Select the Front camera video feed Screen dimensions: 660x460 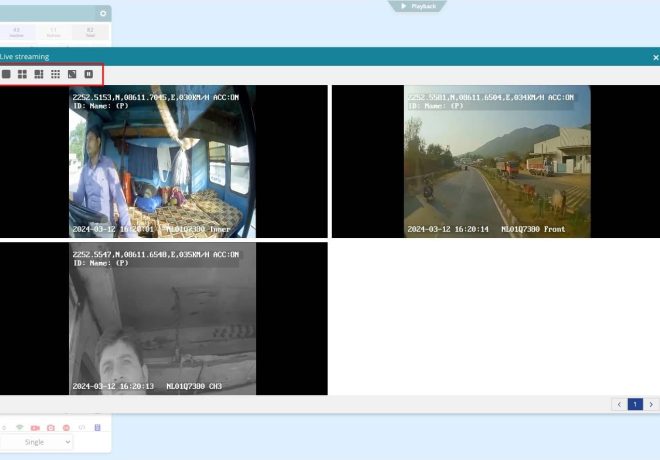[496, 161]
